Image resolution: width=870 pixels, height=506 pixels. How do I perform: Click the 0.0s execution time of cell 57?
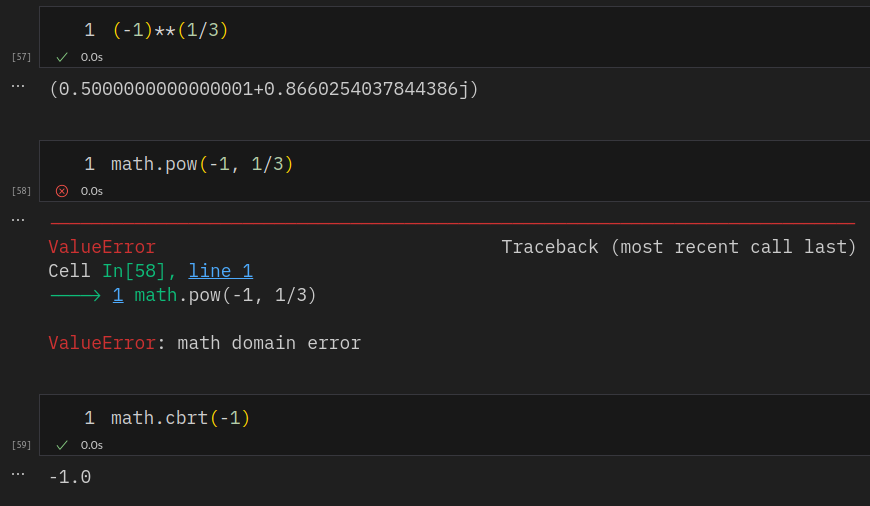tap(92, 57)
